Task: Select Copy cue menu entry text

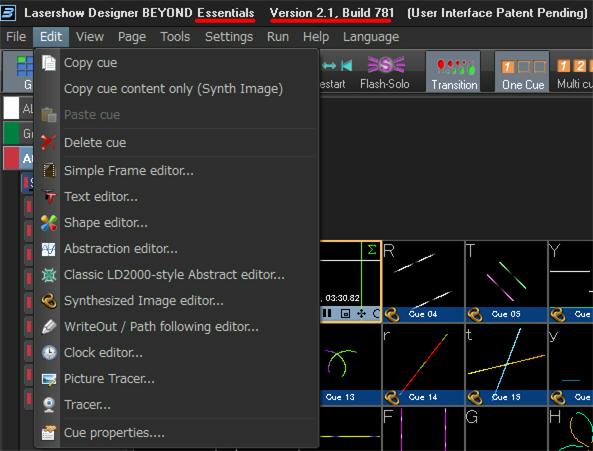Action: pyautogui.click(x=90, y=63)
